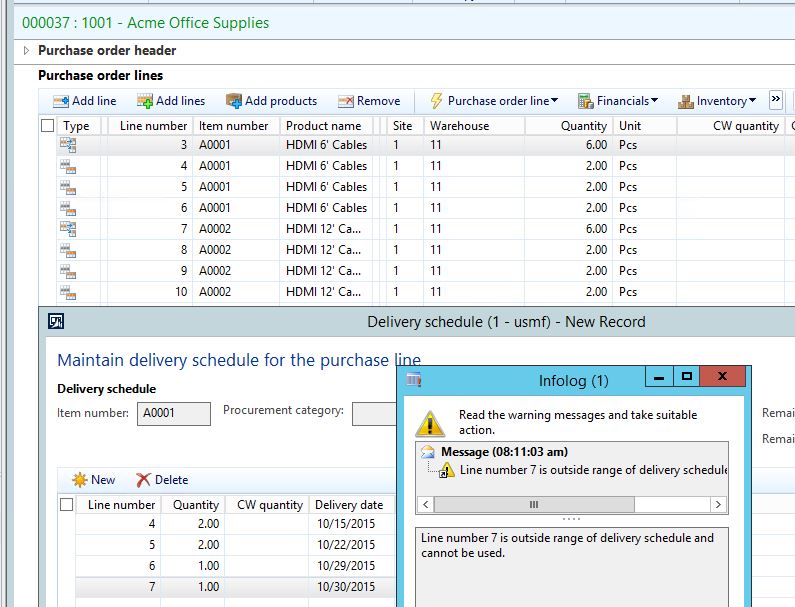Toggle select-all checkbox in delivery schedule grid
Viewport: 795px width, 607px height.
click(x=66, y=505)
